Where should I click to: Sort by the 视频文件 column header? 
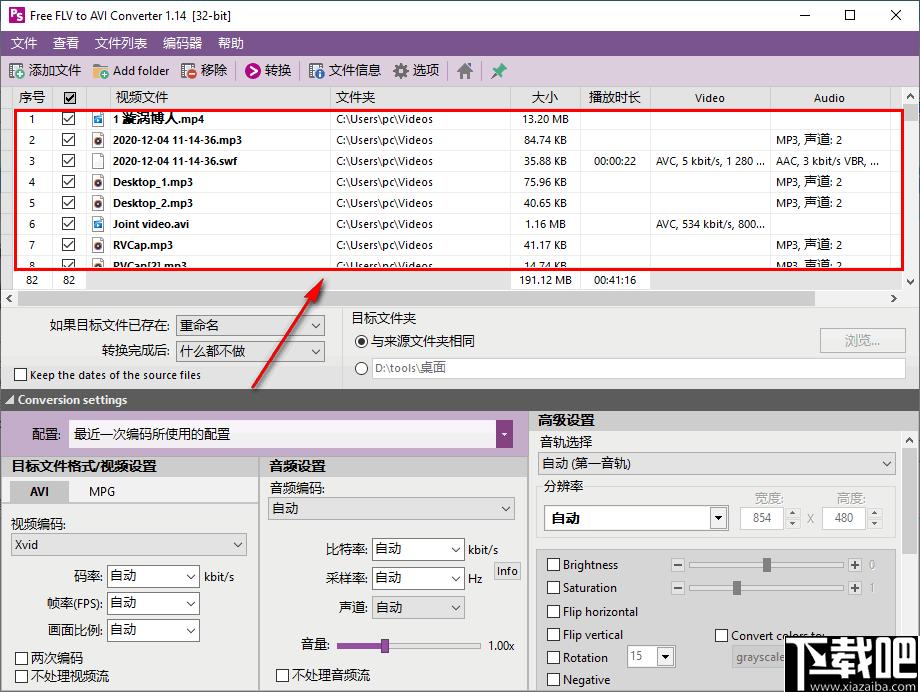[220, 97]
